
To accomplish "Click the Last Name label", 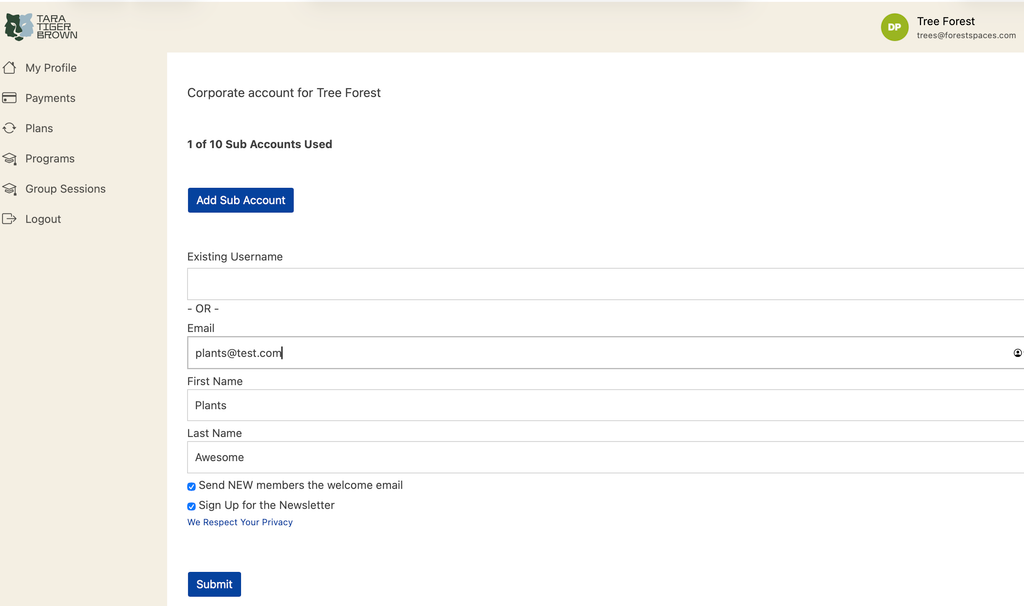I will 215,433.
